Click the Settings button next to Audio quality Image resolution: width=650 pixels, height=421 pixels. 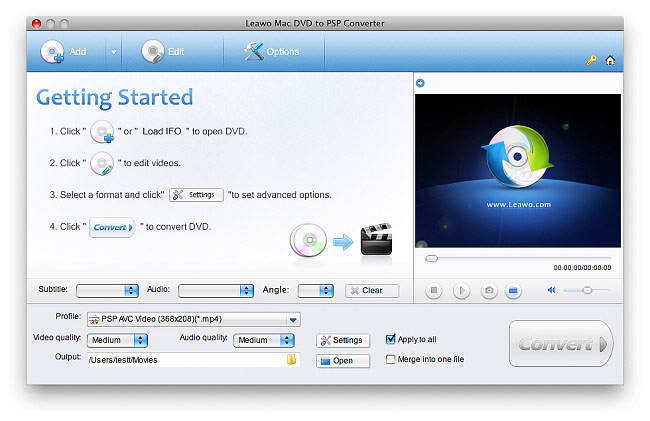click(x=343, y=340)
